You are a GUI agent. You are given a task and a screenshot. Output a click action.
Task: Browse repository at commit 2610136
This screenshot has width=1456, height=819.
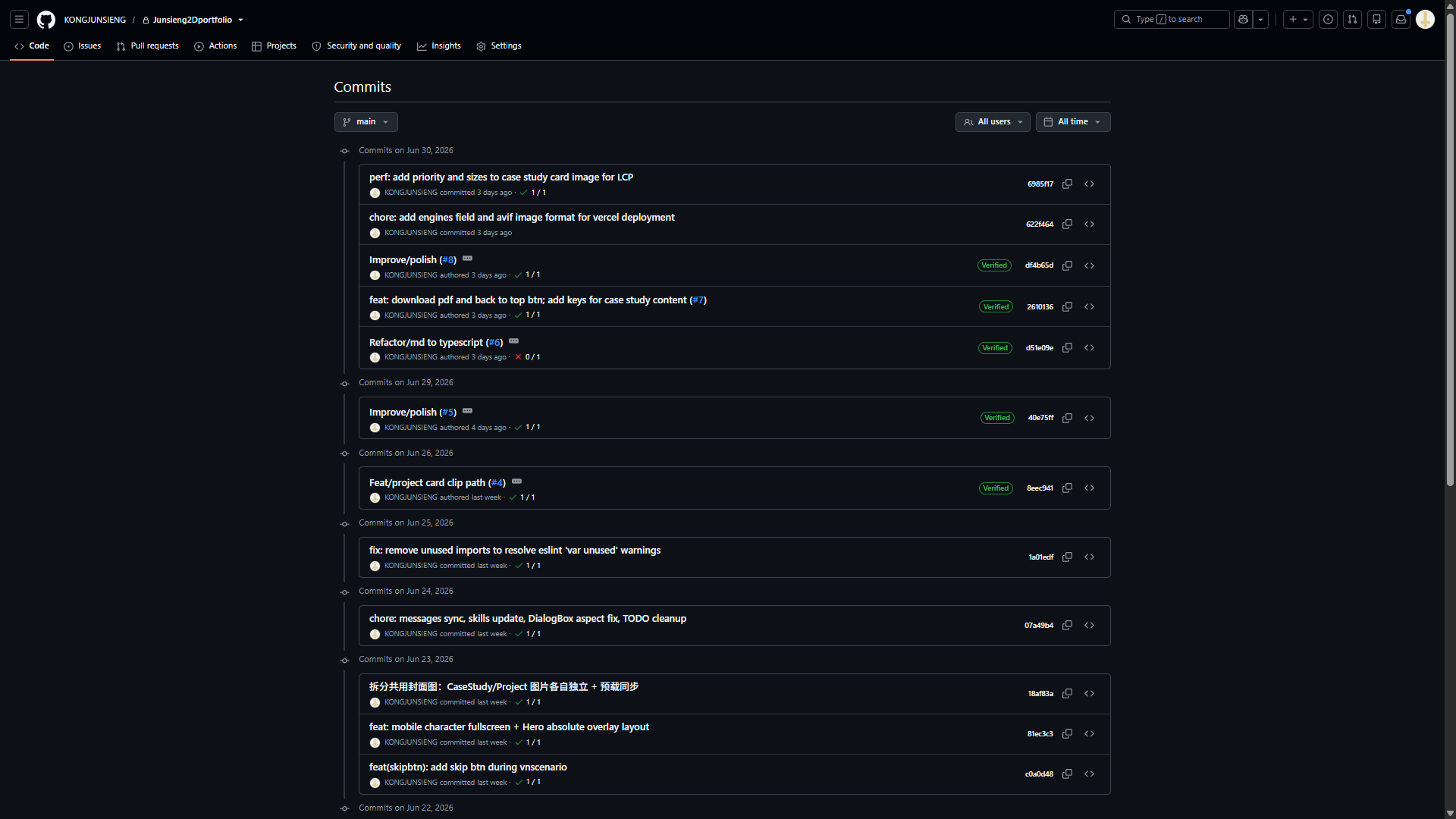[1089, 307]
